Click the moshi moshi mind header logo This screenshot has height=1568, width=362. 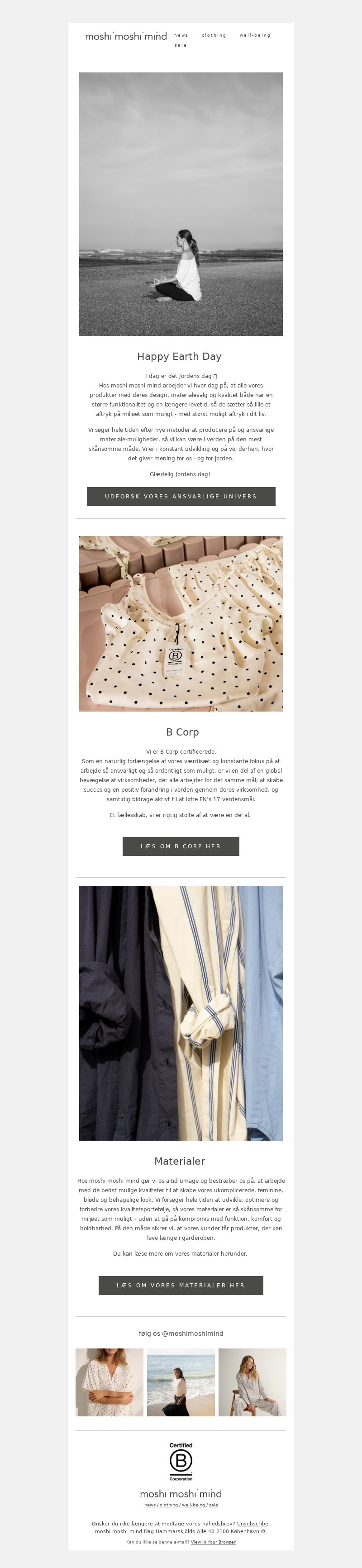[126, 36]
